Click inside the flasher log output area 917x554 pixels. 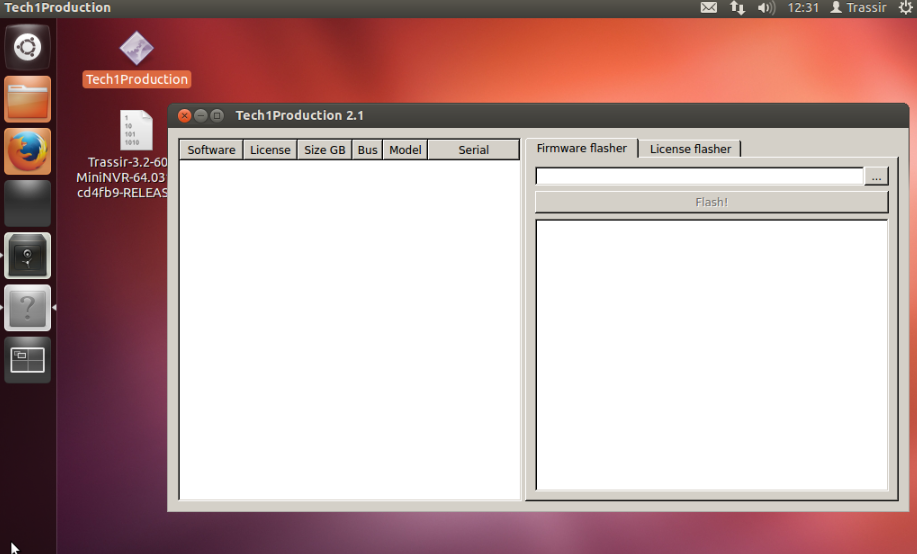tap(712, 355)
